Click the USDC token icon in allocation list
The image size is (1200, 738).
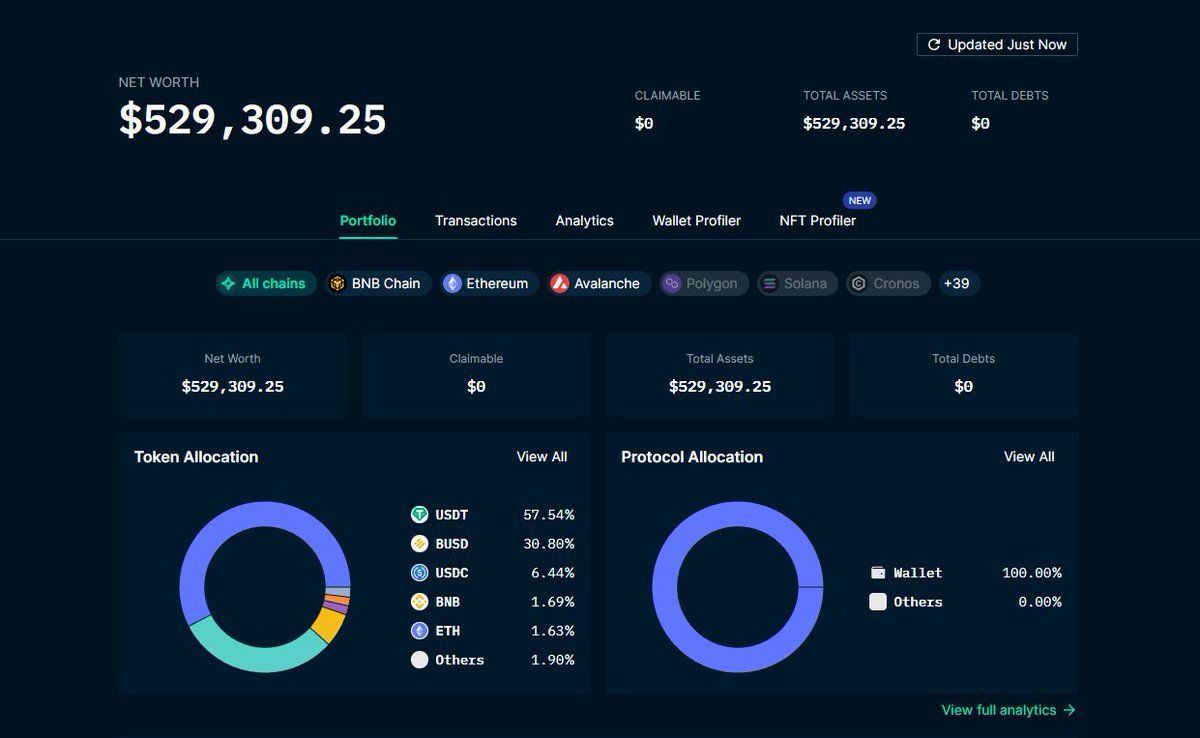(x=420, y=573)
